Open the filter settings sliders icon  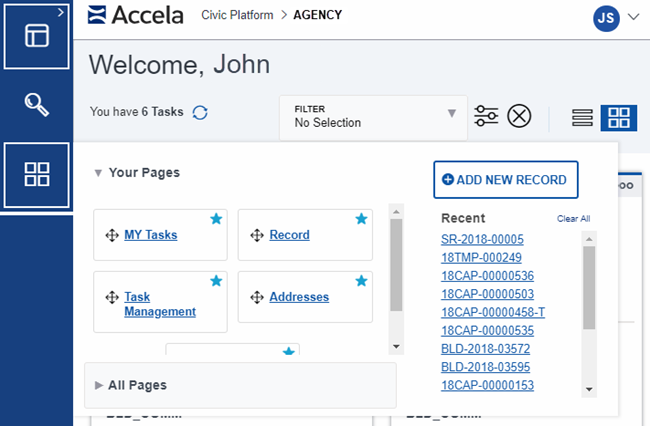click(487, 116)
